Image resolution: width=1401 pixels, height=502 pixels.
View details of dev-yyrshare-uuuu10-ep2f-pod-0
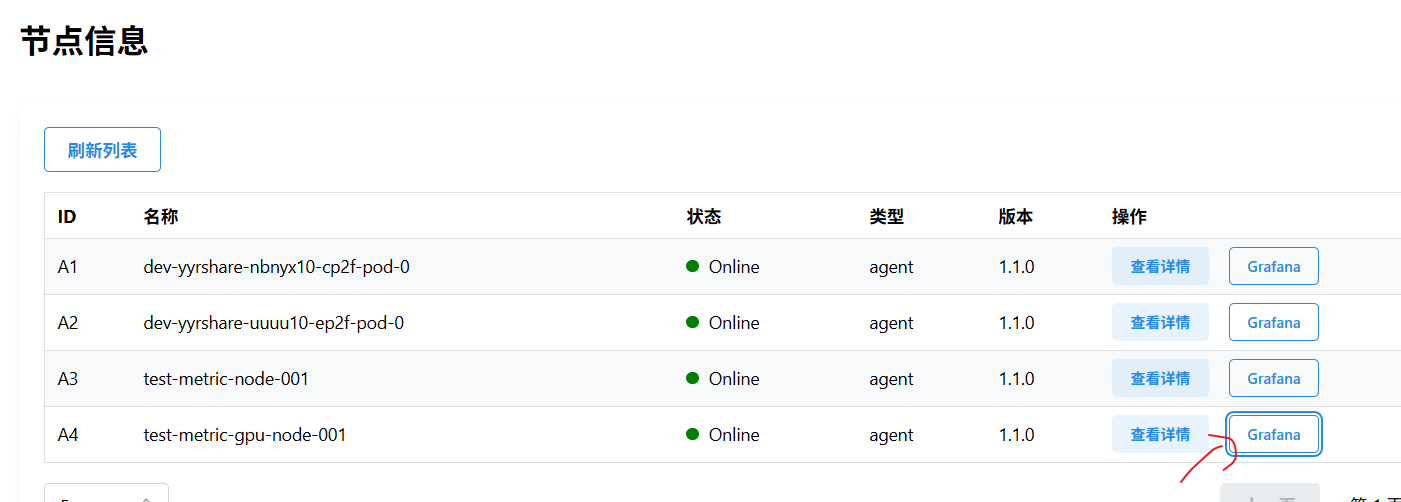coord(1160,323)
